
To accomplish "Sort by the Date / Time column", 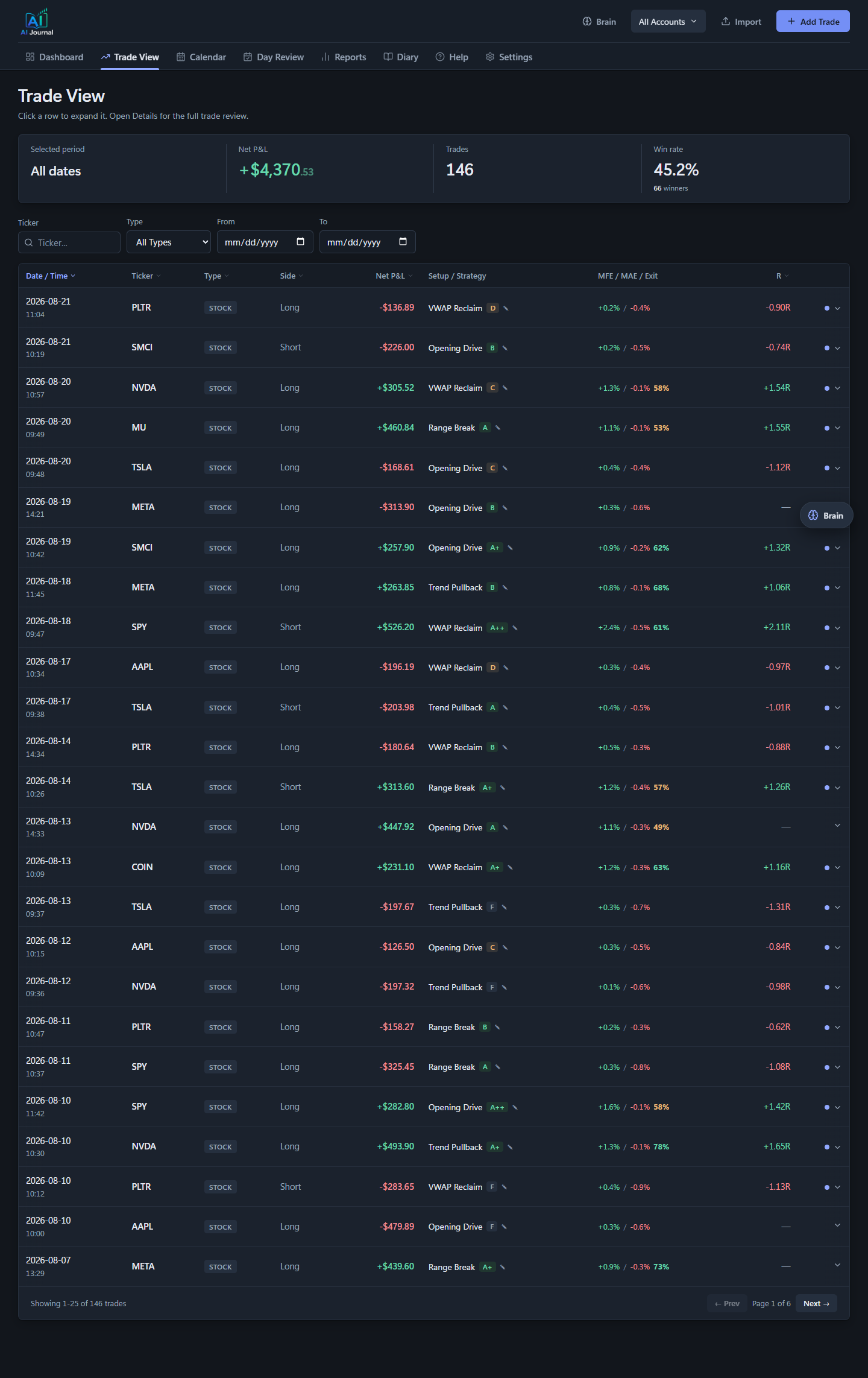I will [x=51, y=276].
